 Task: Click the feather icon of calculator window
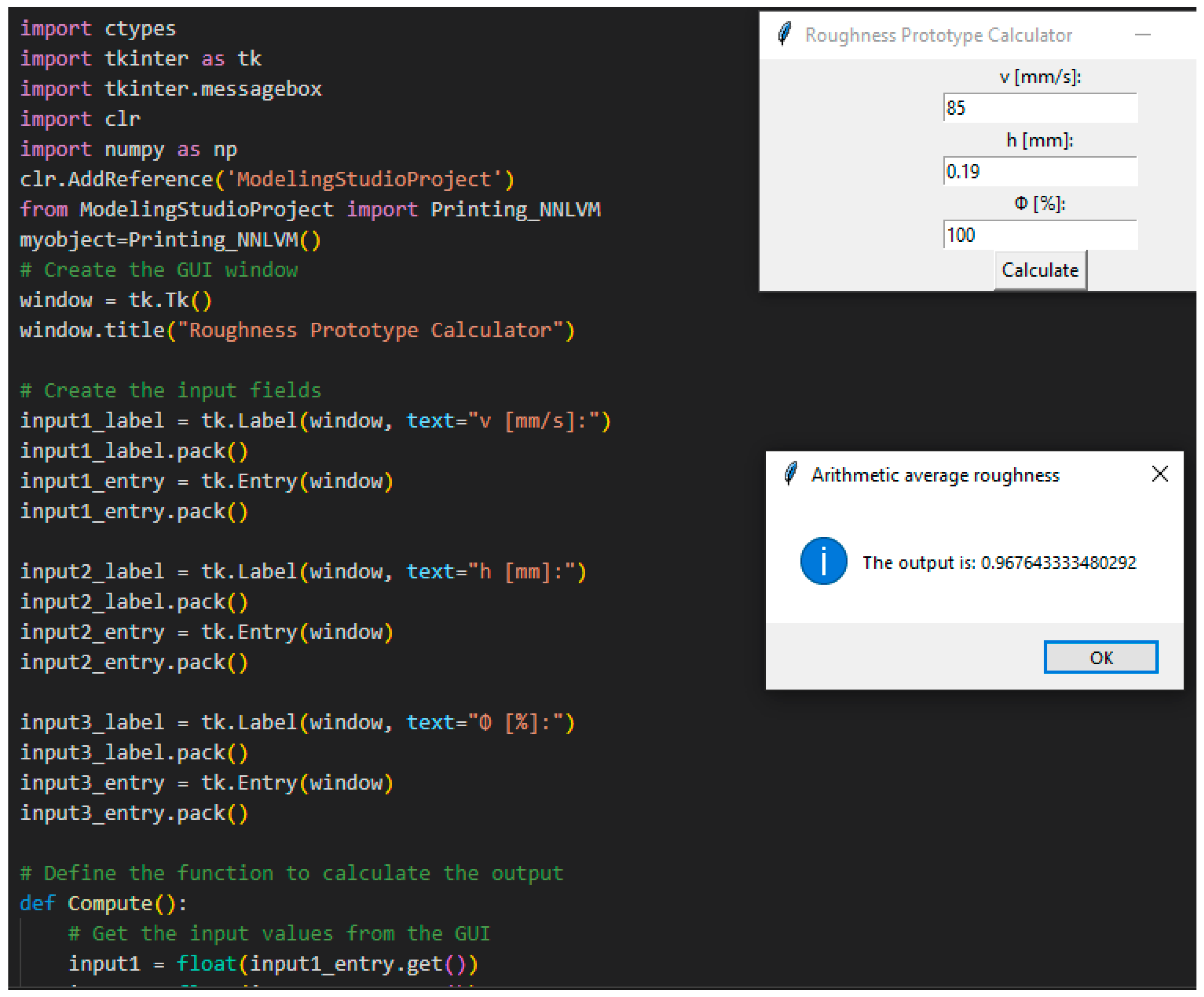coord(784,34)
